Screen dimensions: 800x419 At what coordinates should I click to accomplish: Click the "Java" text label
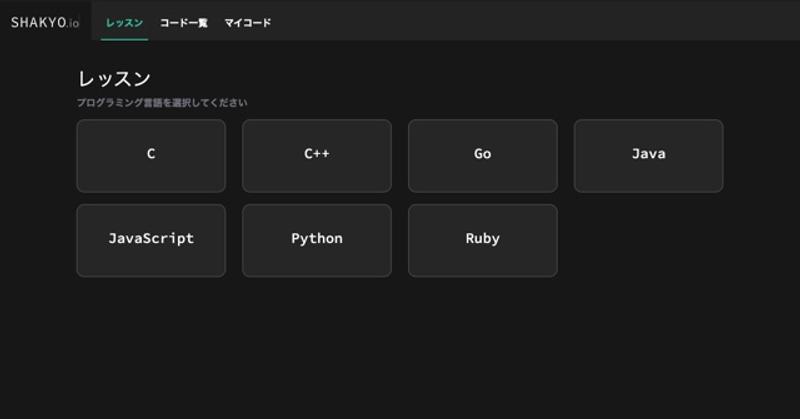point(648,154)
